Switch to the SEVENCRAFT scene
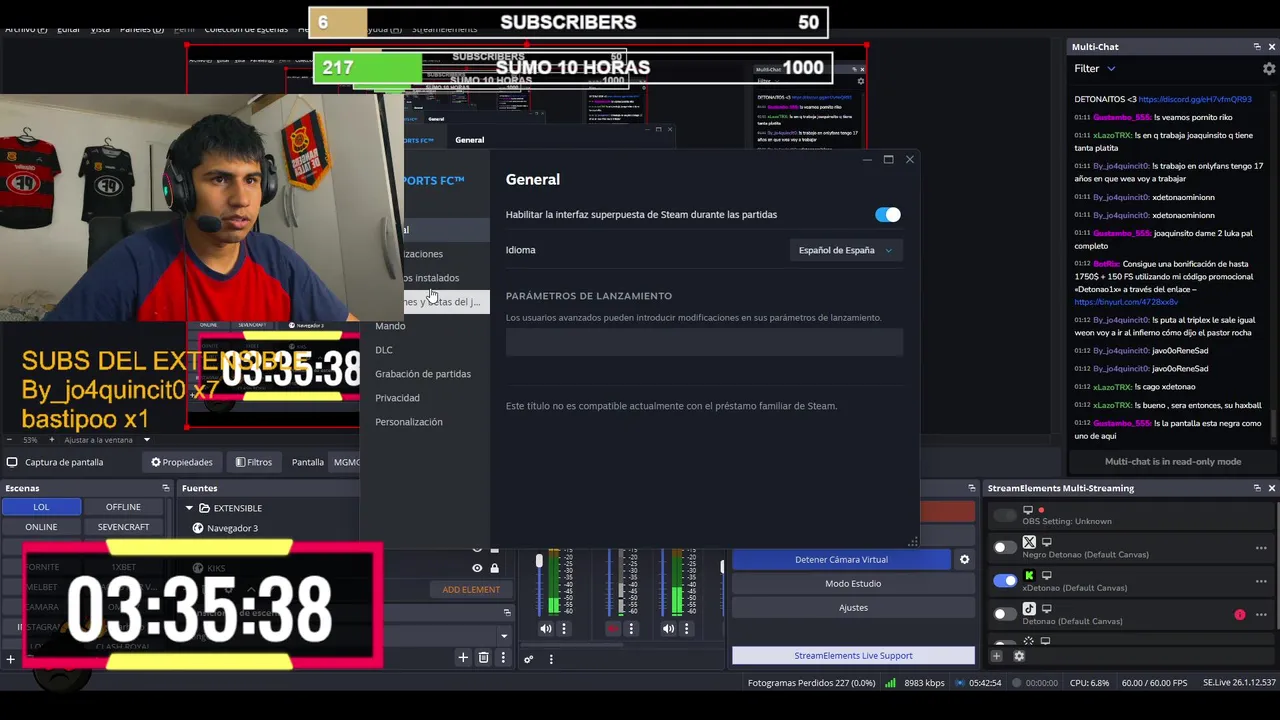 tap(123, 527)
